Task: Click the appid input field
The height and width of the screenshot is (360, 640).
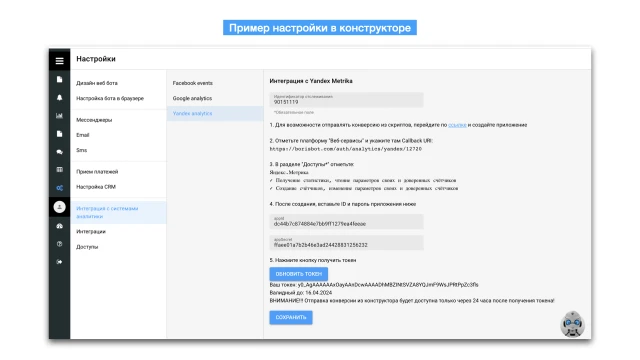Action: point(346,222)
